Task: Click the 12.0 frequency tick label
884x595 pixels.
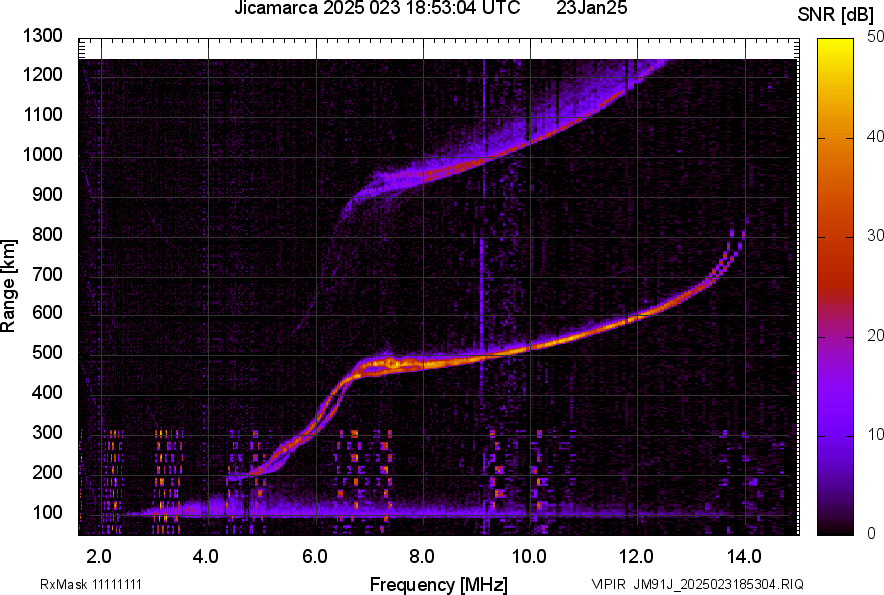Action: [637, 557]
